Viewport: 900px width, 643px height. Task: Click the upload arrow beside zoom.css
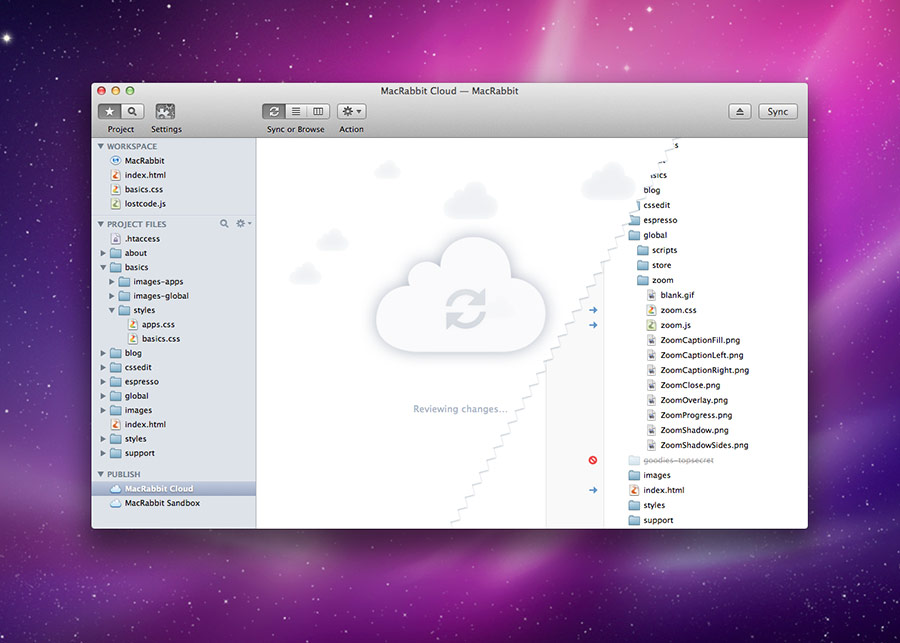tap(593, 310)
